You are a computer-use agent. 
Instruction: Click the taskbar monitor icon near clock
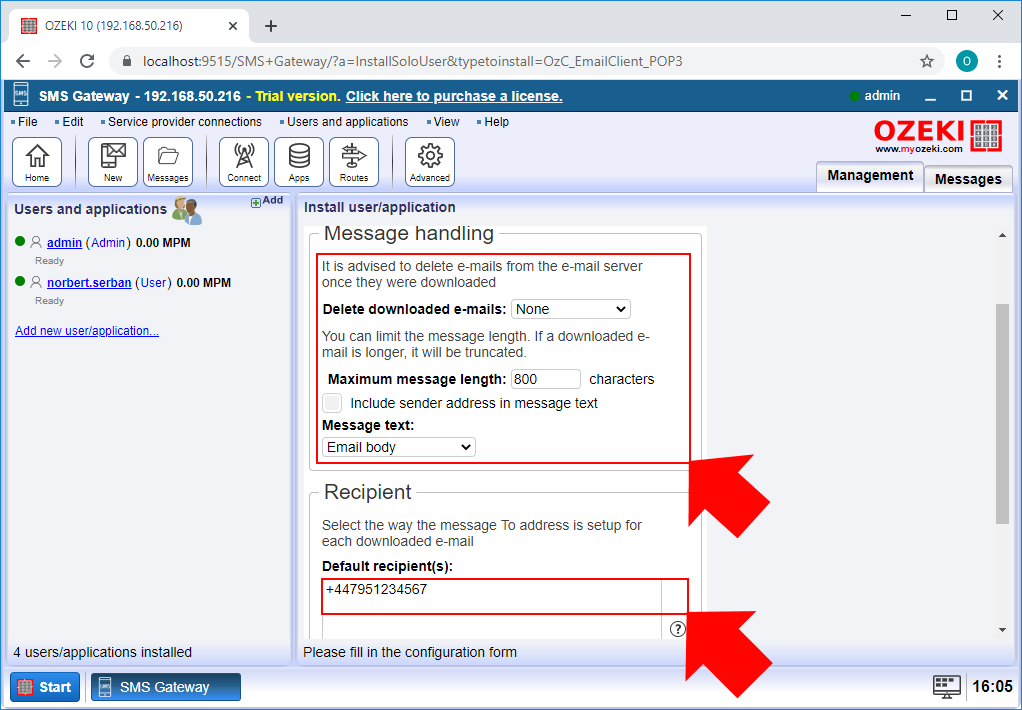tap(946, 687)
